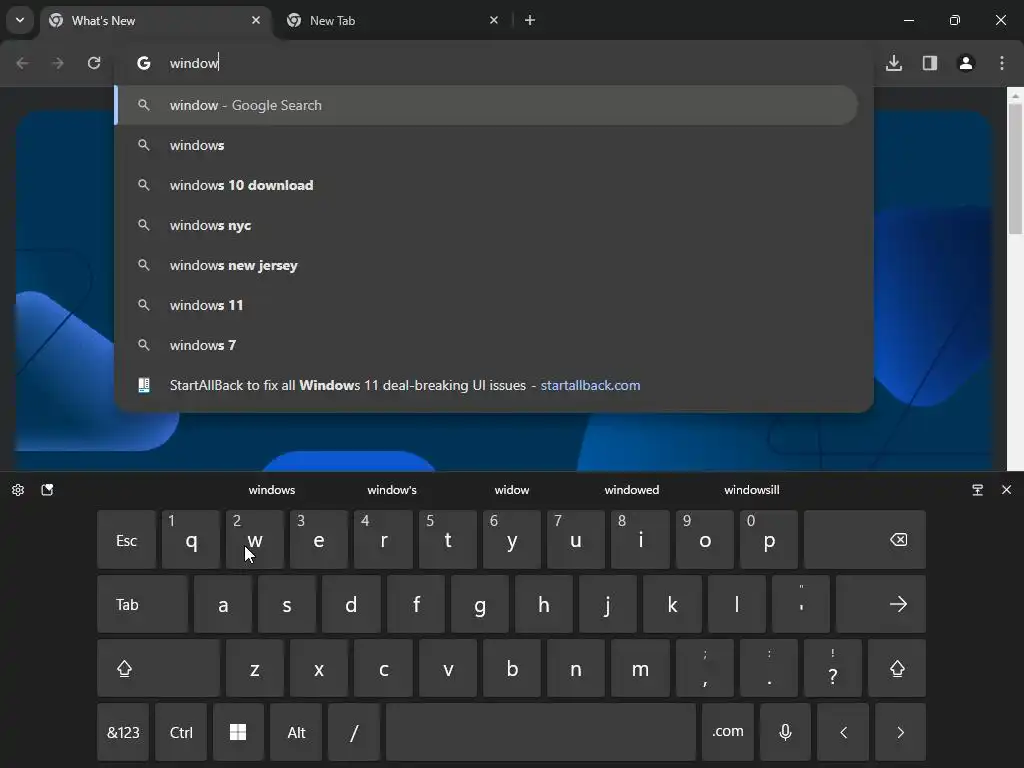
Task: Click the browser back arrow
Action: tap(22, 63)
